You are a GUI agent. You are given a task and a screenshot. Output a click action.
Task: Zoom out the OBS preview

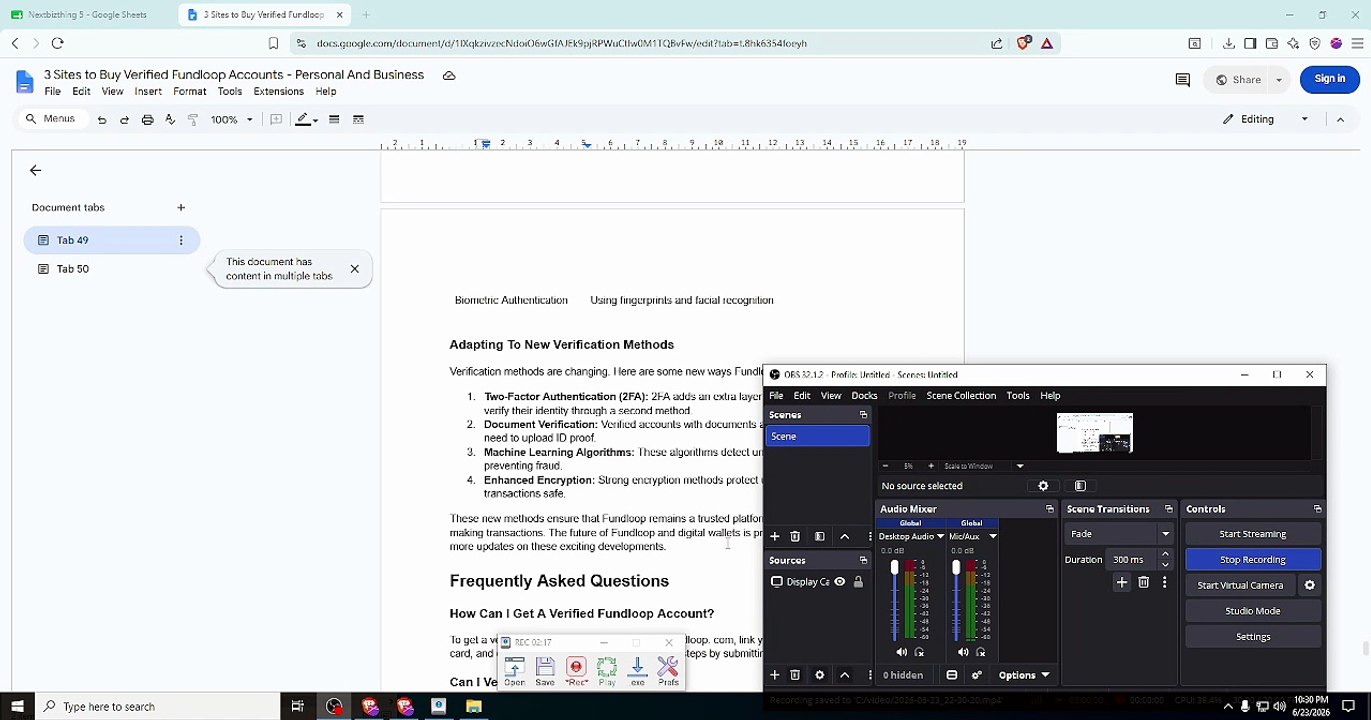tap(885, 466)
